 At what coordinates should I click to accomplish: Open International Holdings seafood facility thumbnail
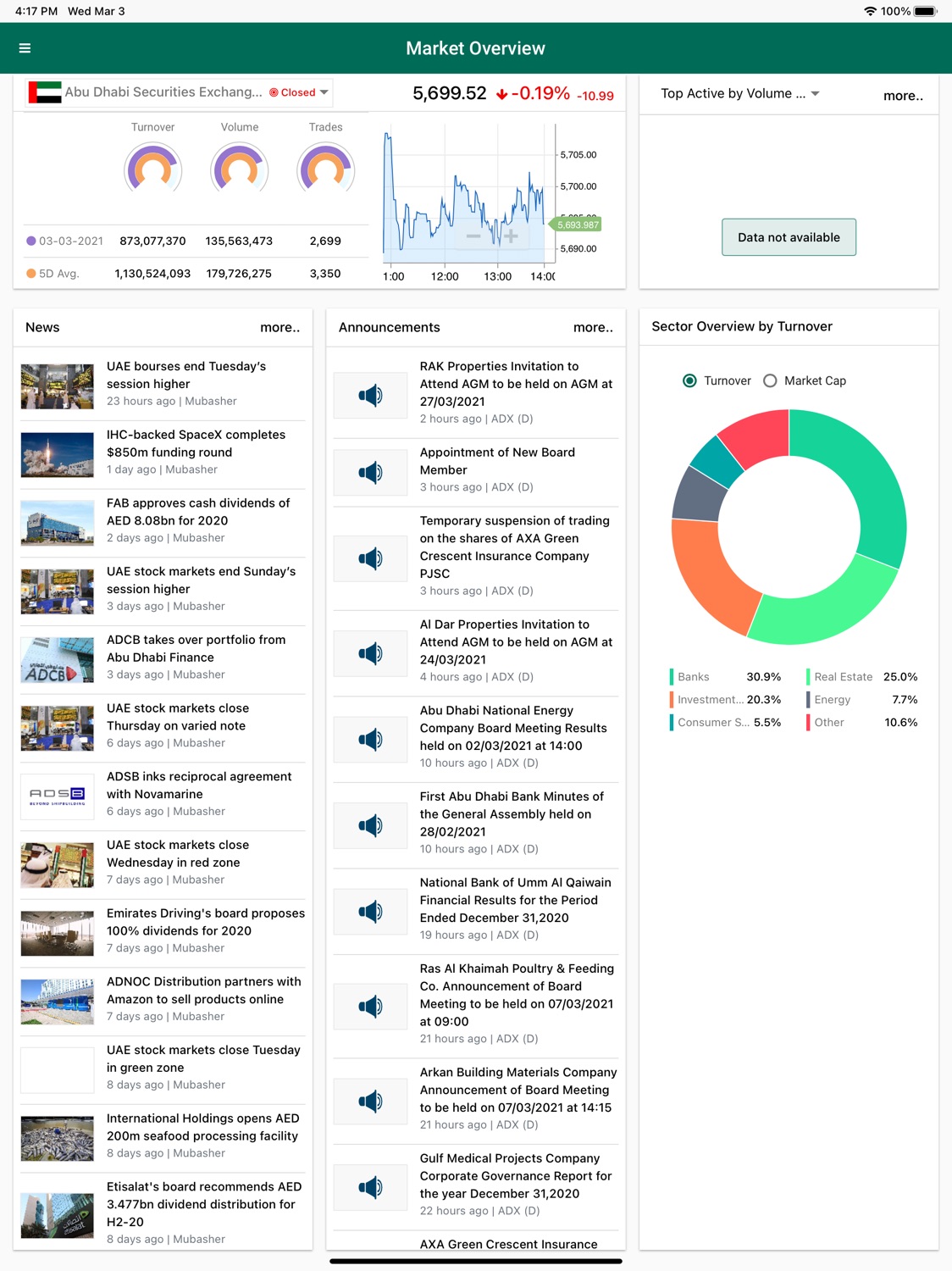tap(58, 1138)
